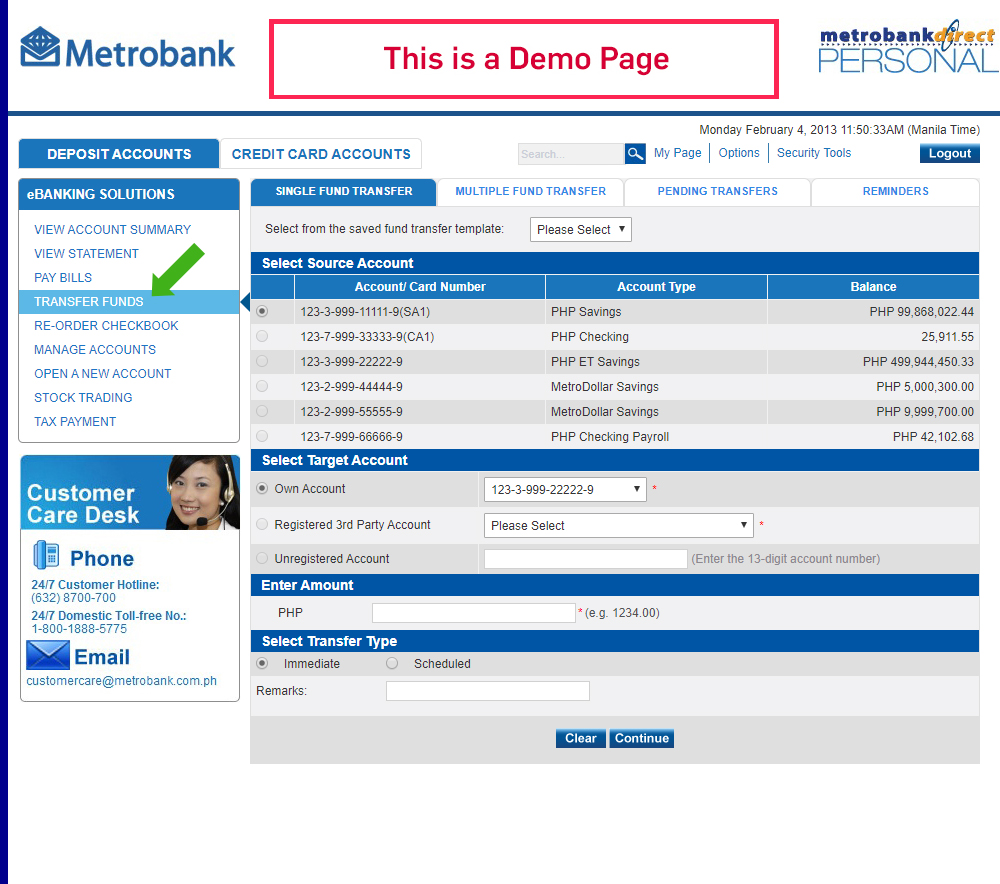Choose the Own Account radio button
1000x884 pixels.
click(262, 489)
